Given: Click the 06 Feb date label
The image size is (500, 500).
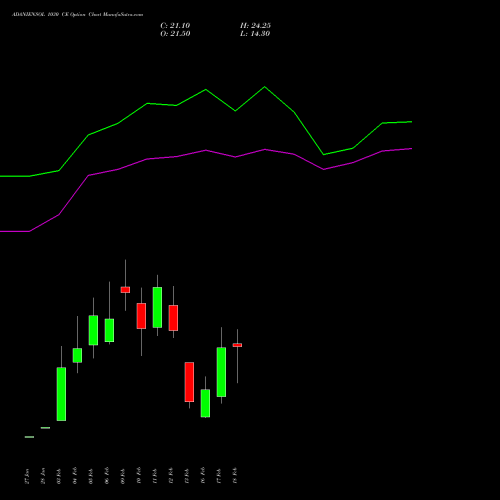Looking at the screenshot, I should click(107, 476).
